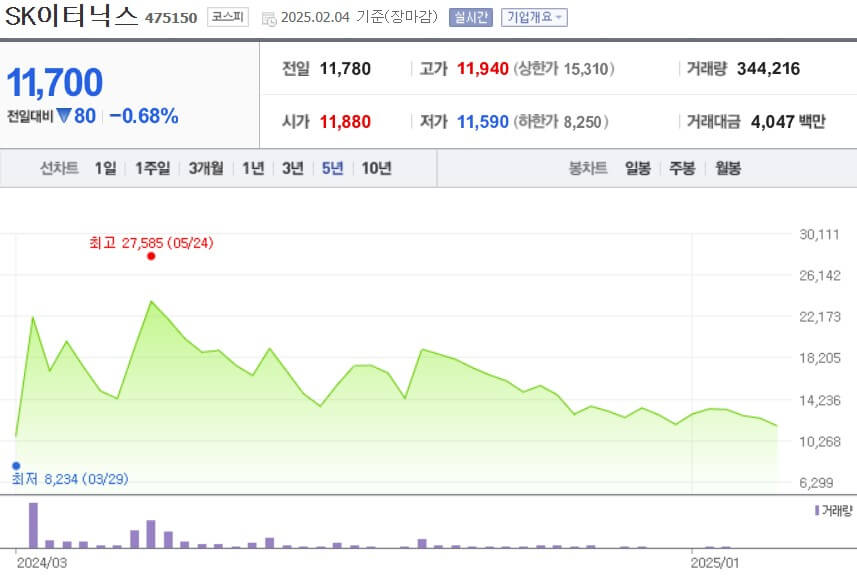Click the 최저 8,234 (03/29) label
Image resolution: width=857 pixels, height=576 pixels.
tap(70, 479)
